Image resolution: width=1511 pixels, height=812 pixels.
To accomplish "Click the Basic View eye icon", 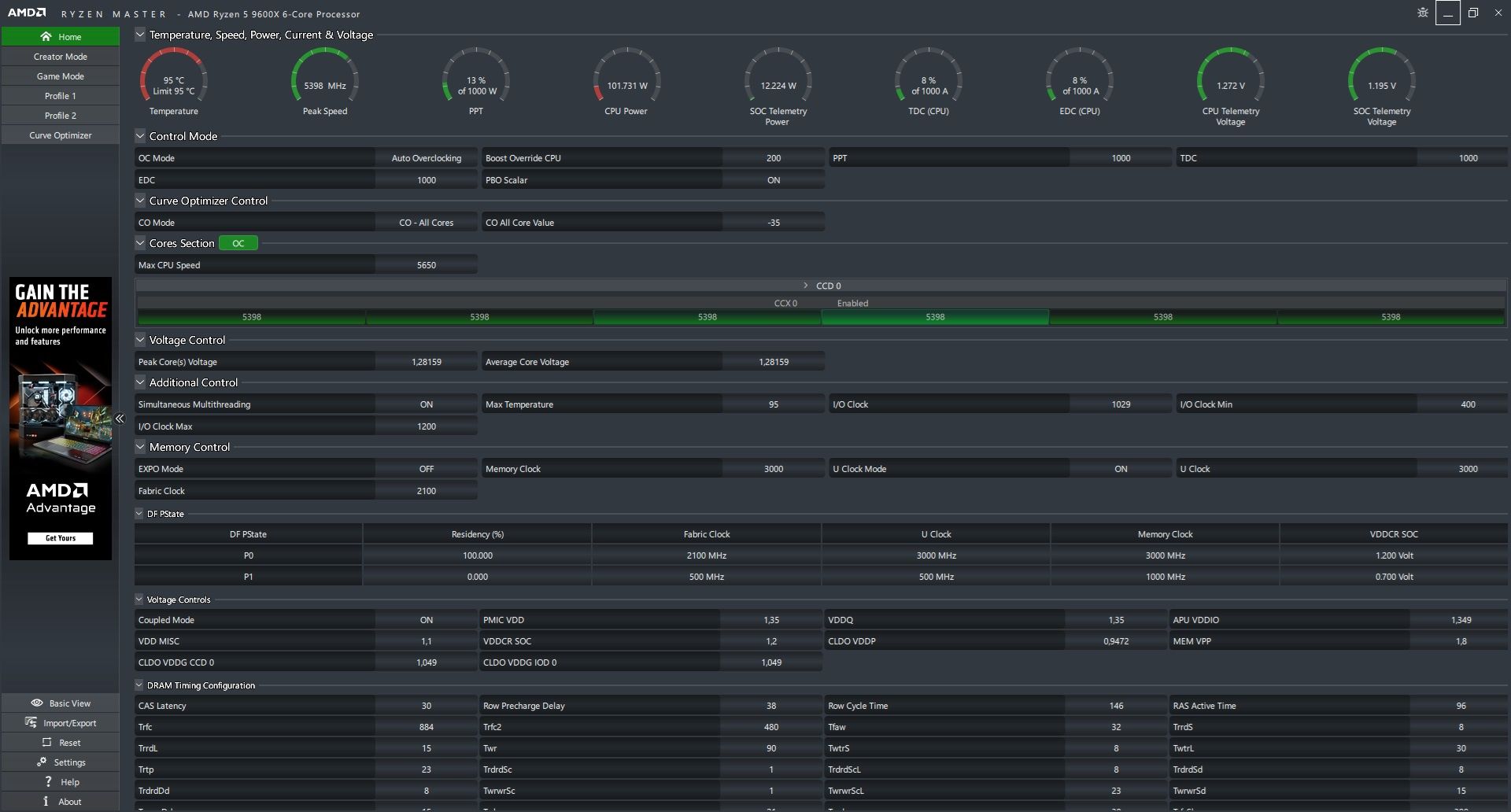I will (x=37, y=703).
